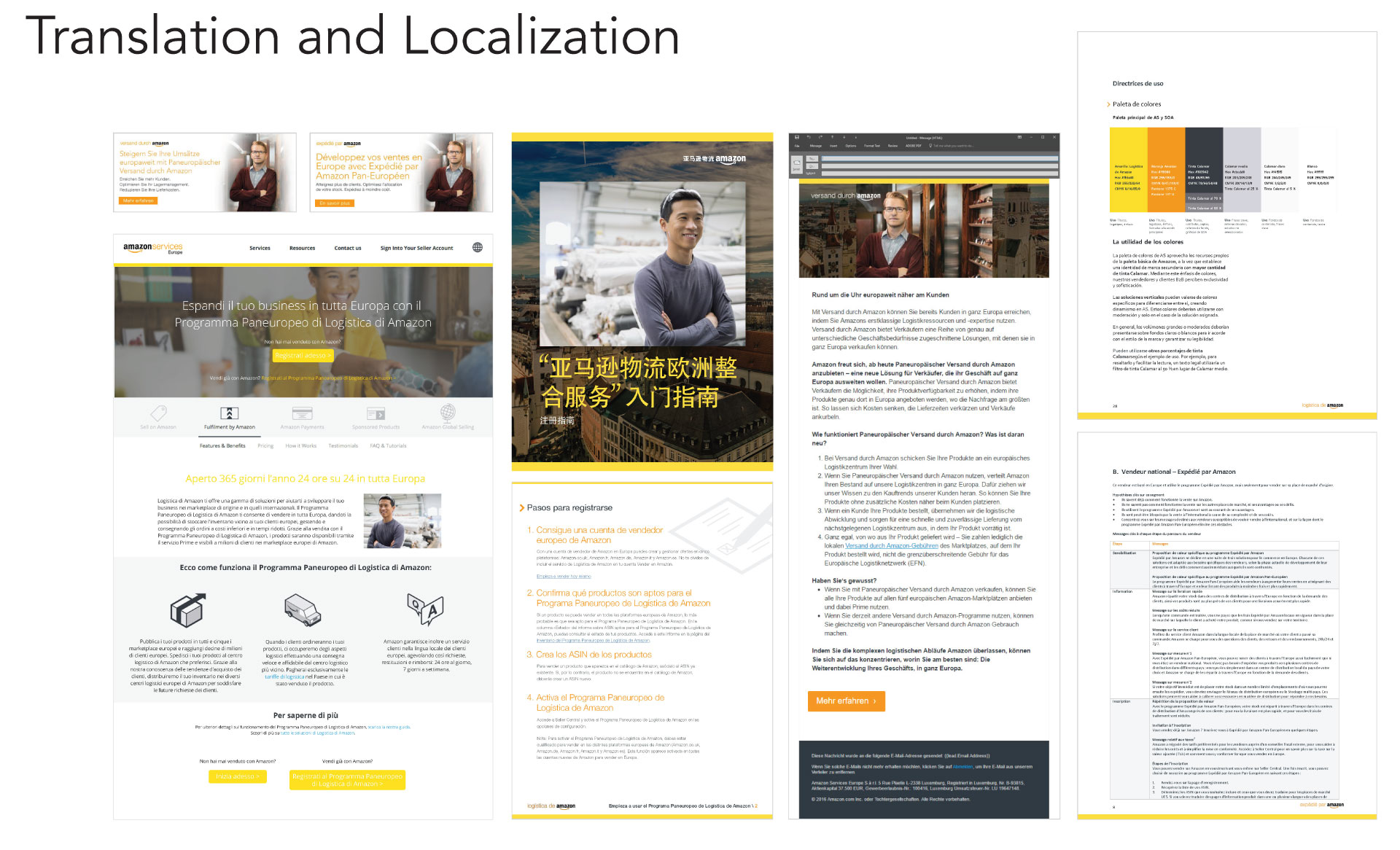Image resolution: width=1400 pixels, height=850 pixels.
Task: Click the To recipient input field
Action: 940,158
